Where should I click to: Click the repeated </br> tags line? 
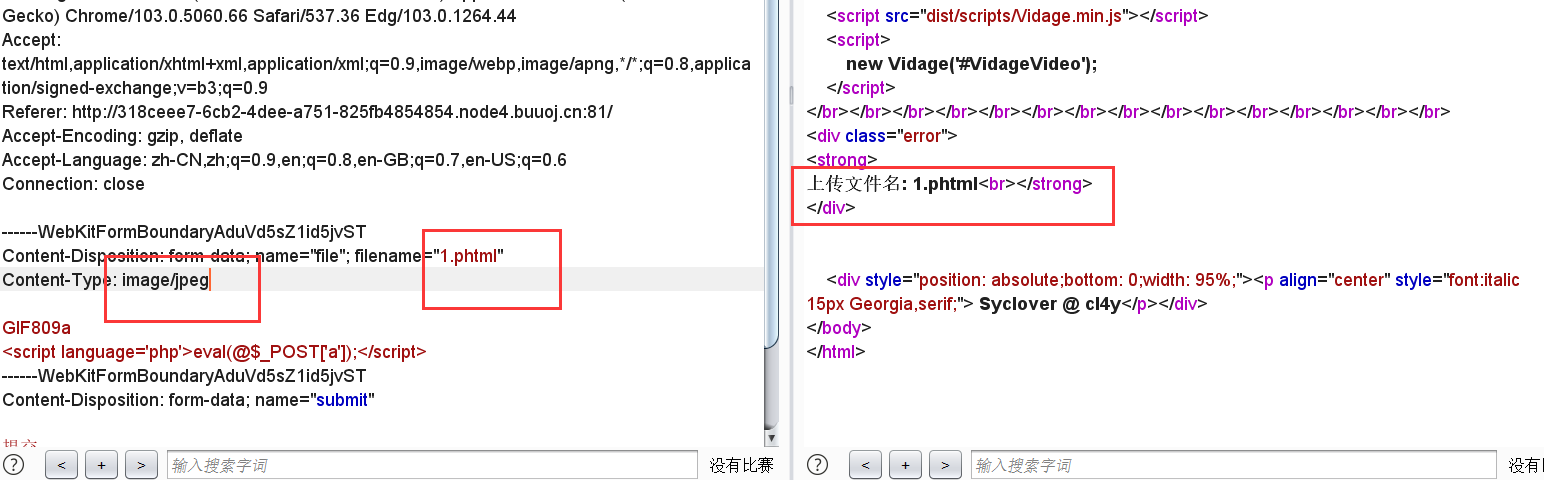click(x=1128, y=112)
